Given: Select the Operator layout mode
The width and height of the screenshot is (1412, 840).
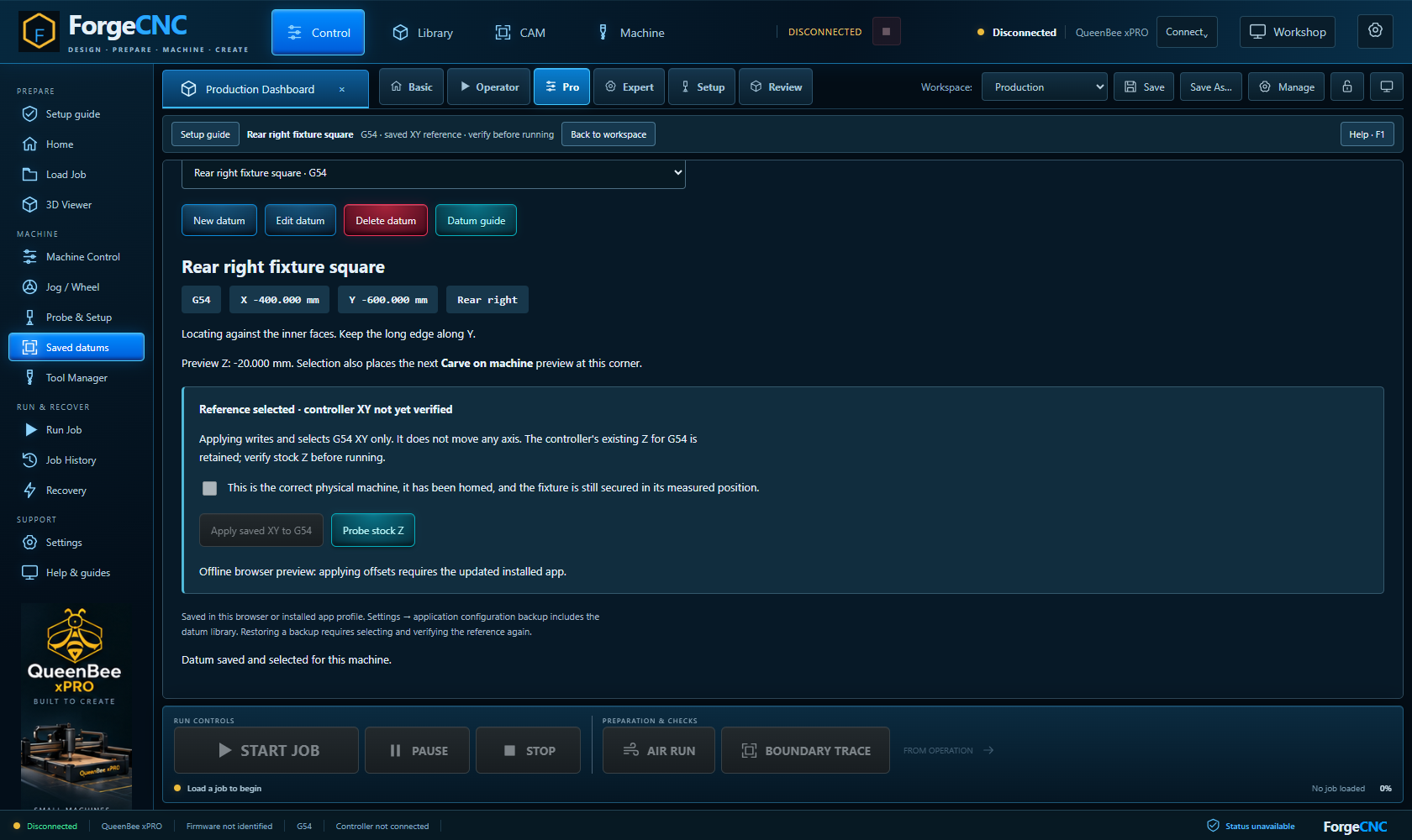Looking at the screenshot, I should (x=489, y=87).
